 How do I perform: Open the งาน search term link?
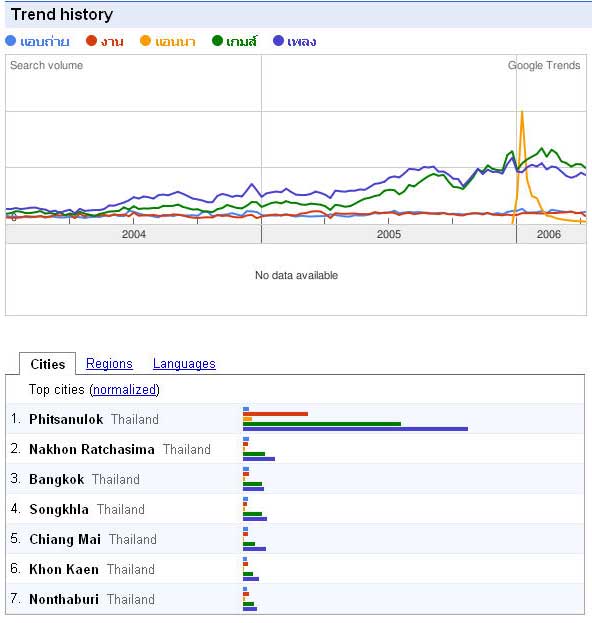[x=112, y=42]
